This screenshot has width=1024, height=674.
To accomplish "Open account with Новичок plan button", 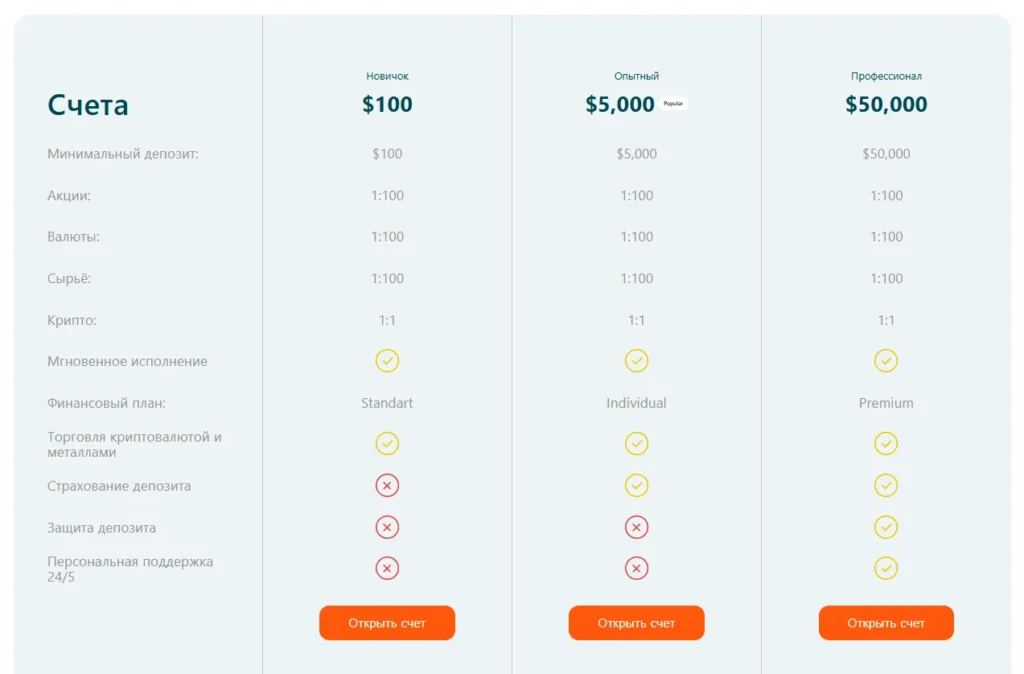I will pyautogui.click(x=387, y=623).
